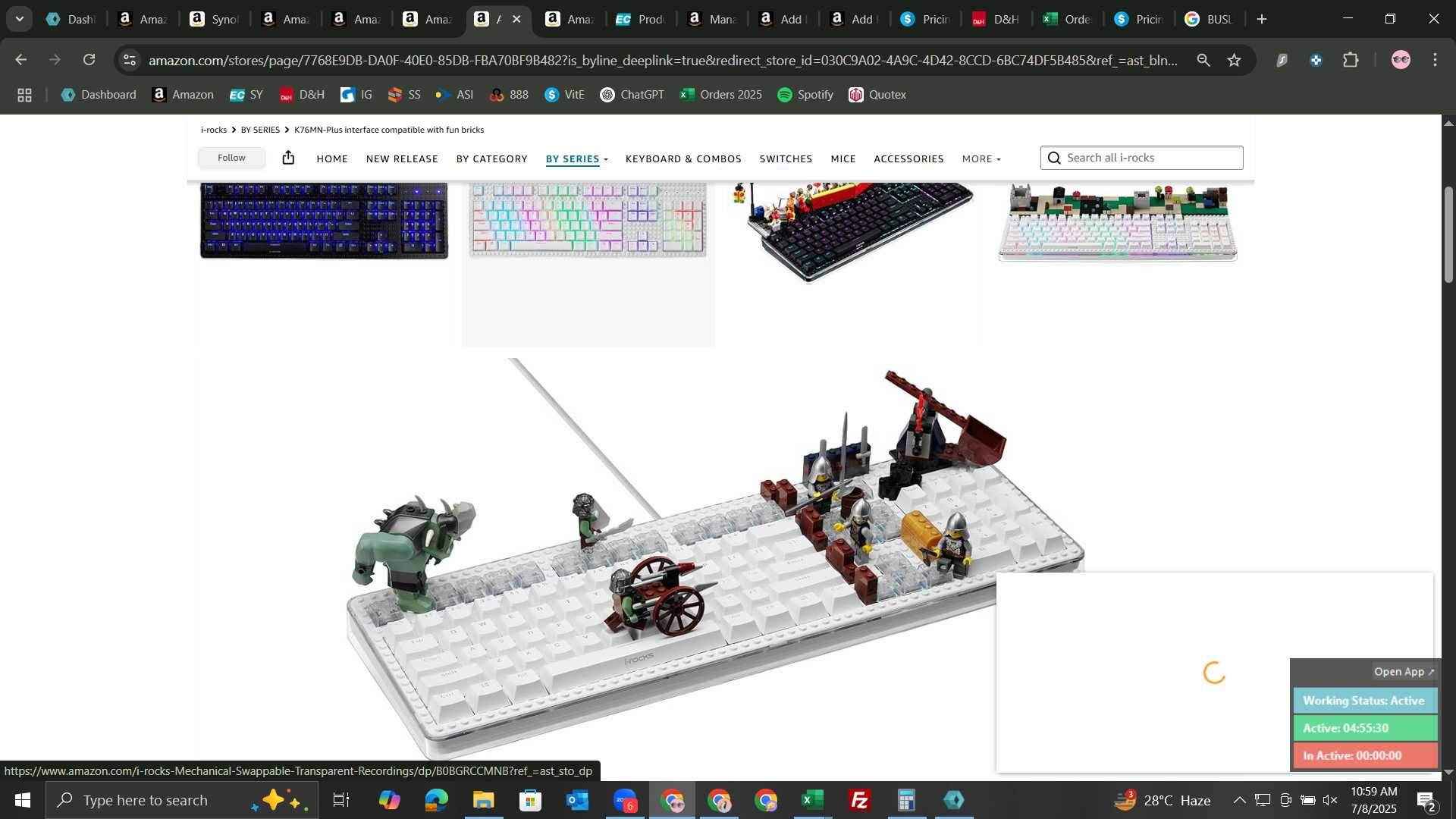Open Windows Start menu

coord(22,800)
